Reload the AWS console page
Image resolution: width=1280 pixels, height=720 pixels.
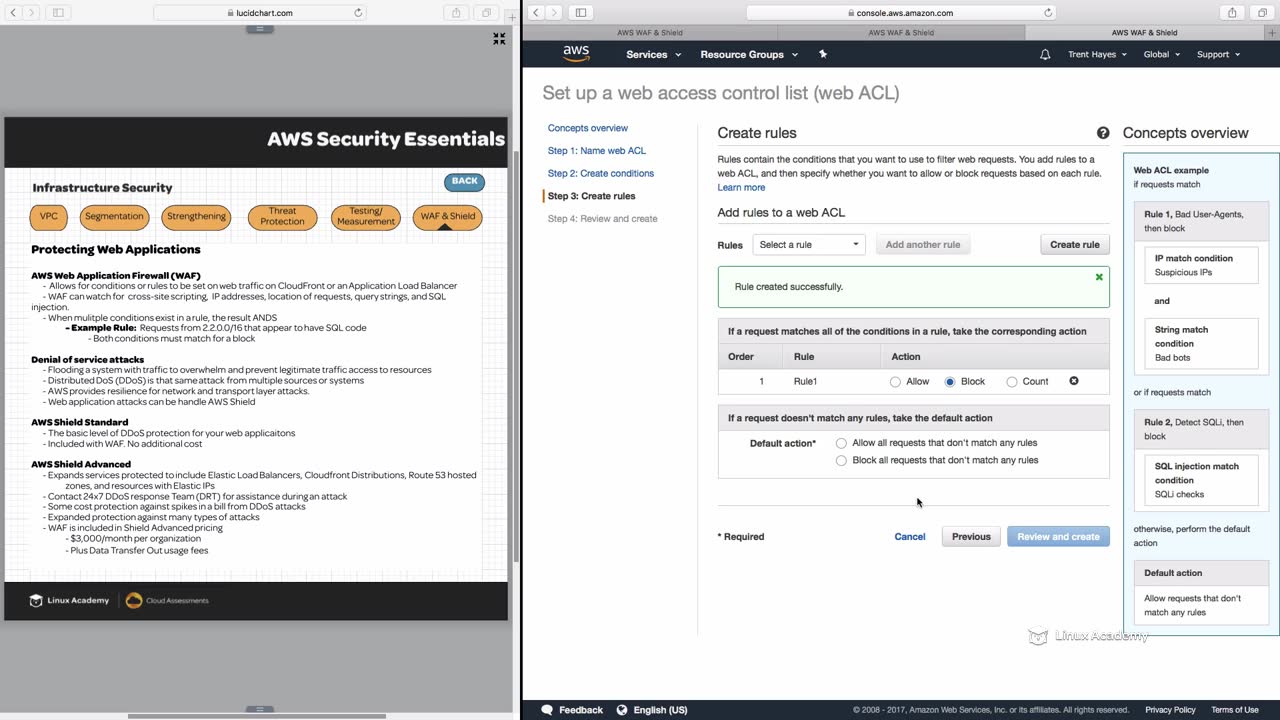1048,13
